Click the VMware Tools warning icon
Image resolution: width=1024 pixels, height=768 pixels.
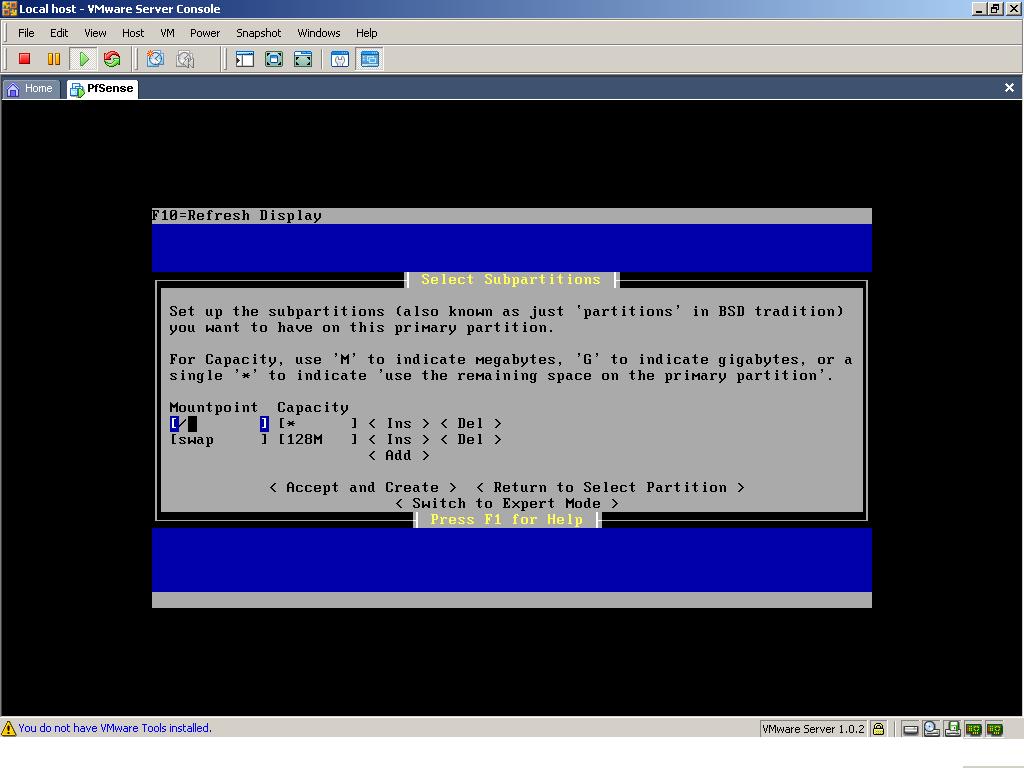pos(8,728)
